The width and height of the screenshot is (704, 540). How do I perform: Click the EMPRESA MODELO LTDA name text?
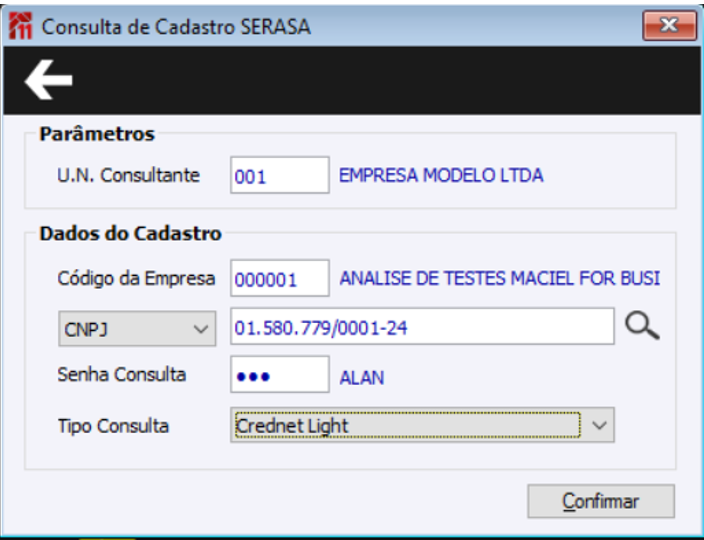(441, 176)
